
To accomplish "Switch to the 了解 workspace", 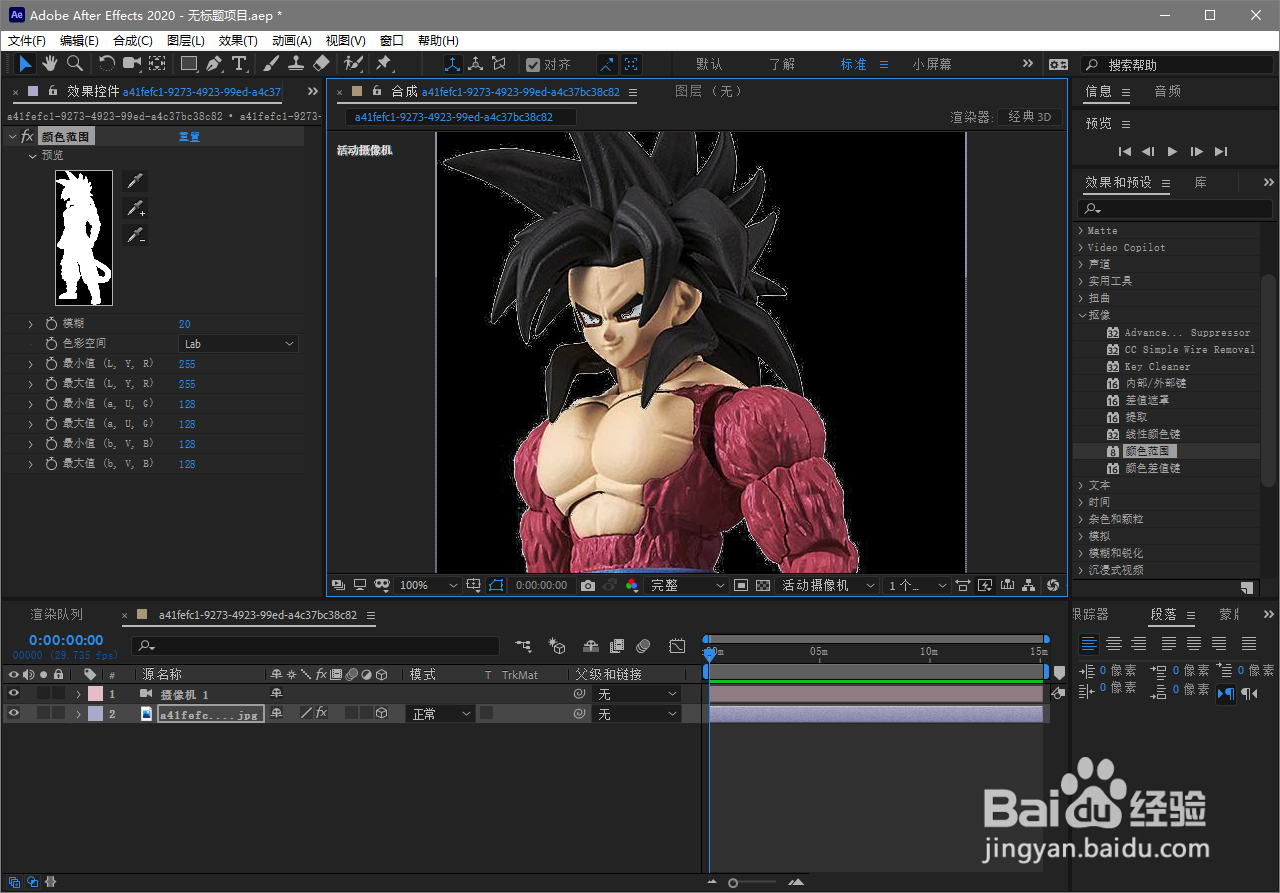I will (782, 64).
